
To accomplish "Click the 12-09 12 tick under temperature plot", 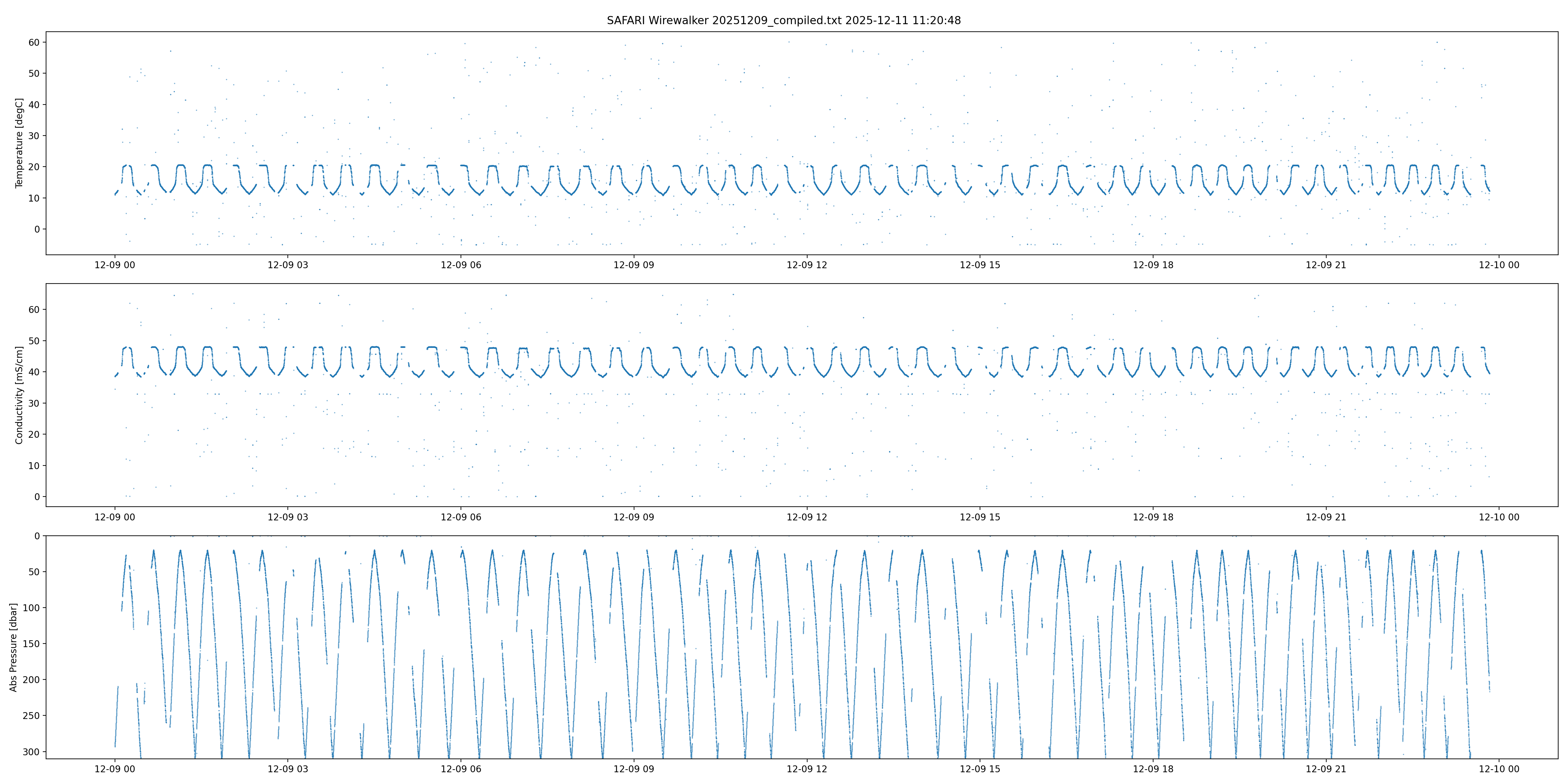I will click(x=807, y=265).
